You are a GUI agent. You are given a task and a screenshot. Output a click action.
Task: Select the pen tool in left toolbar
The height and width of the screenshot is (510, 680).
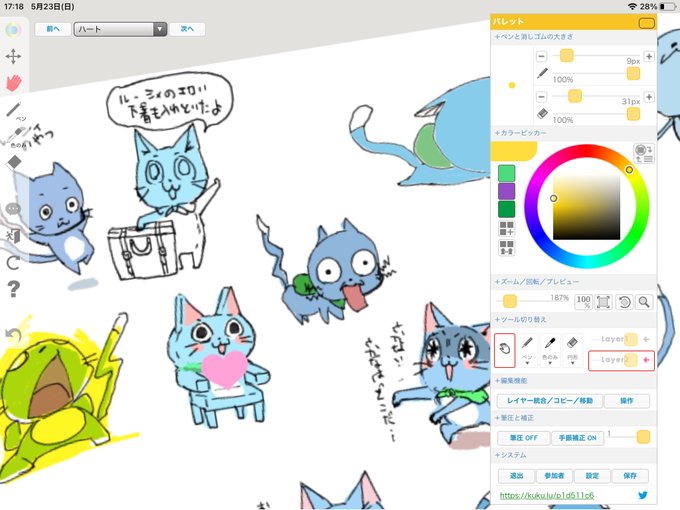point(14,111)
